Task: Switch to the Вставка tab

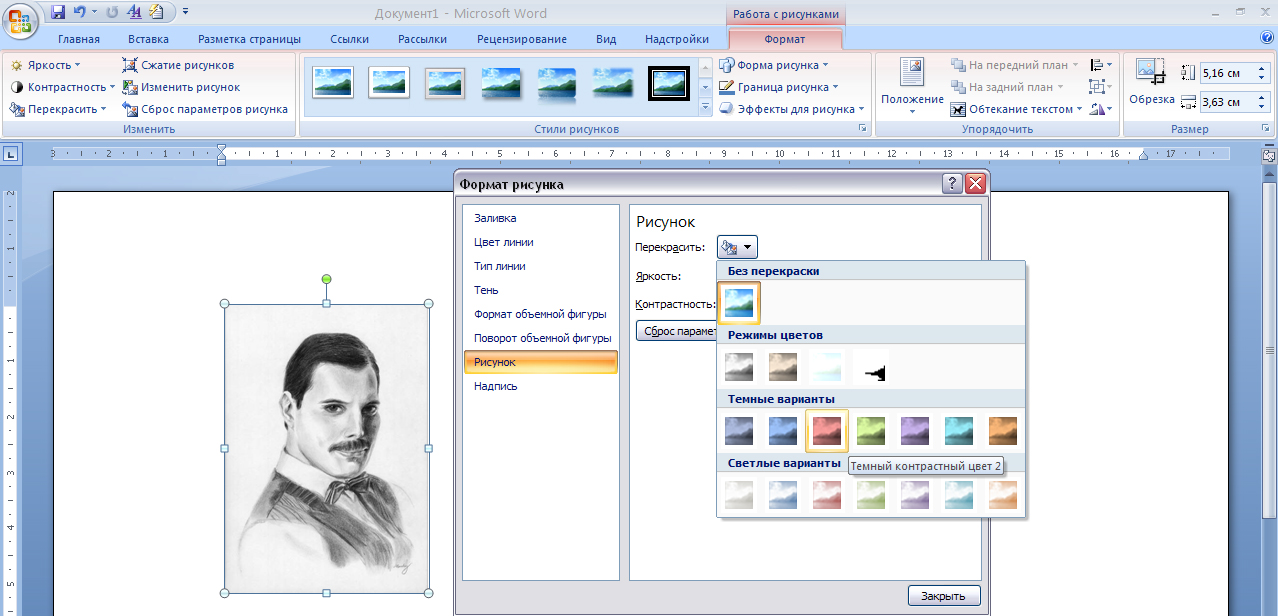Action: [148, 39]
